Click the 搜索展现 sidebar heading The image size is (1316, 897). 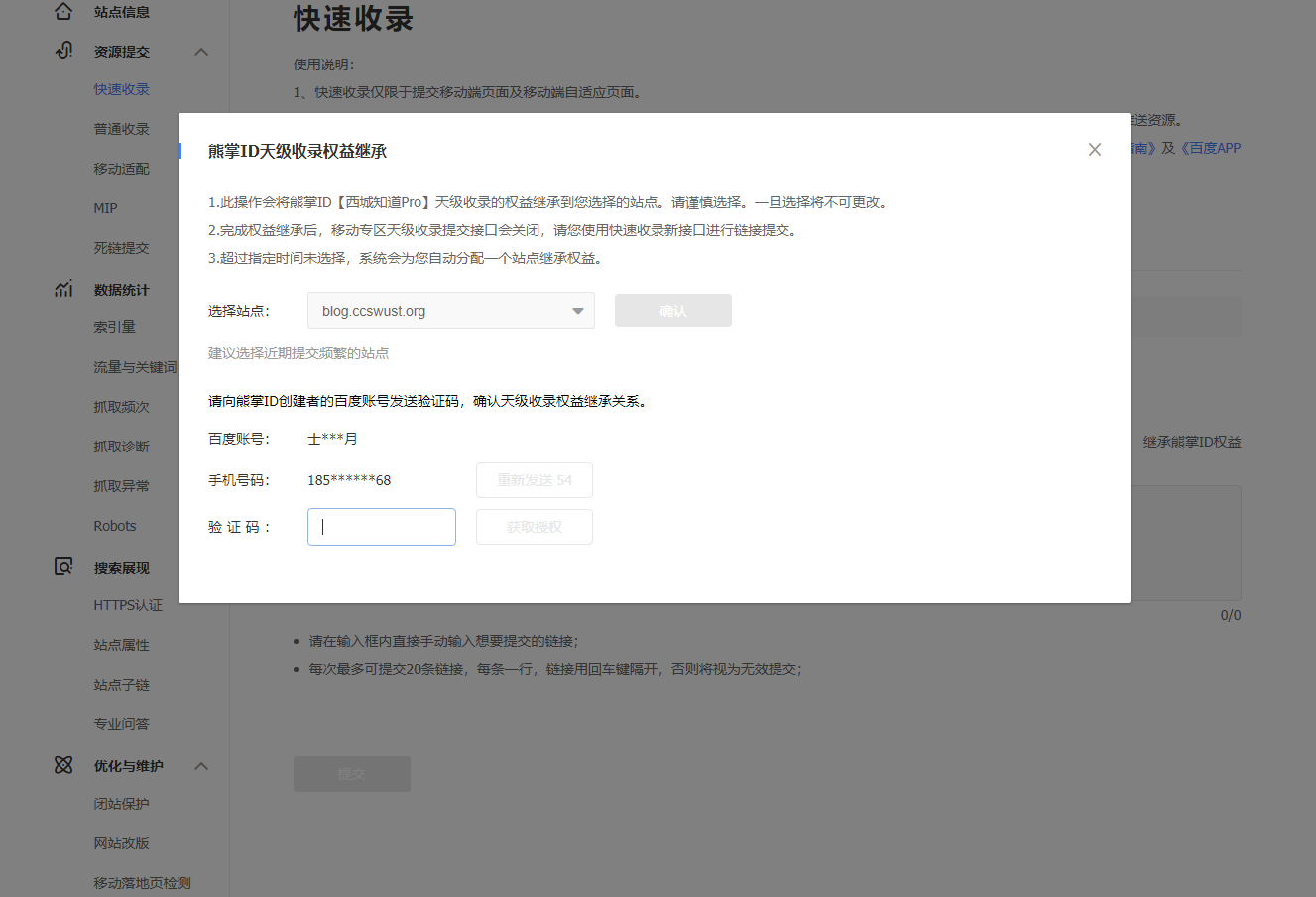coord(122,568)
